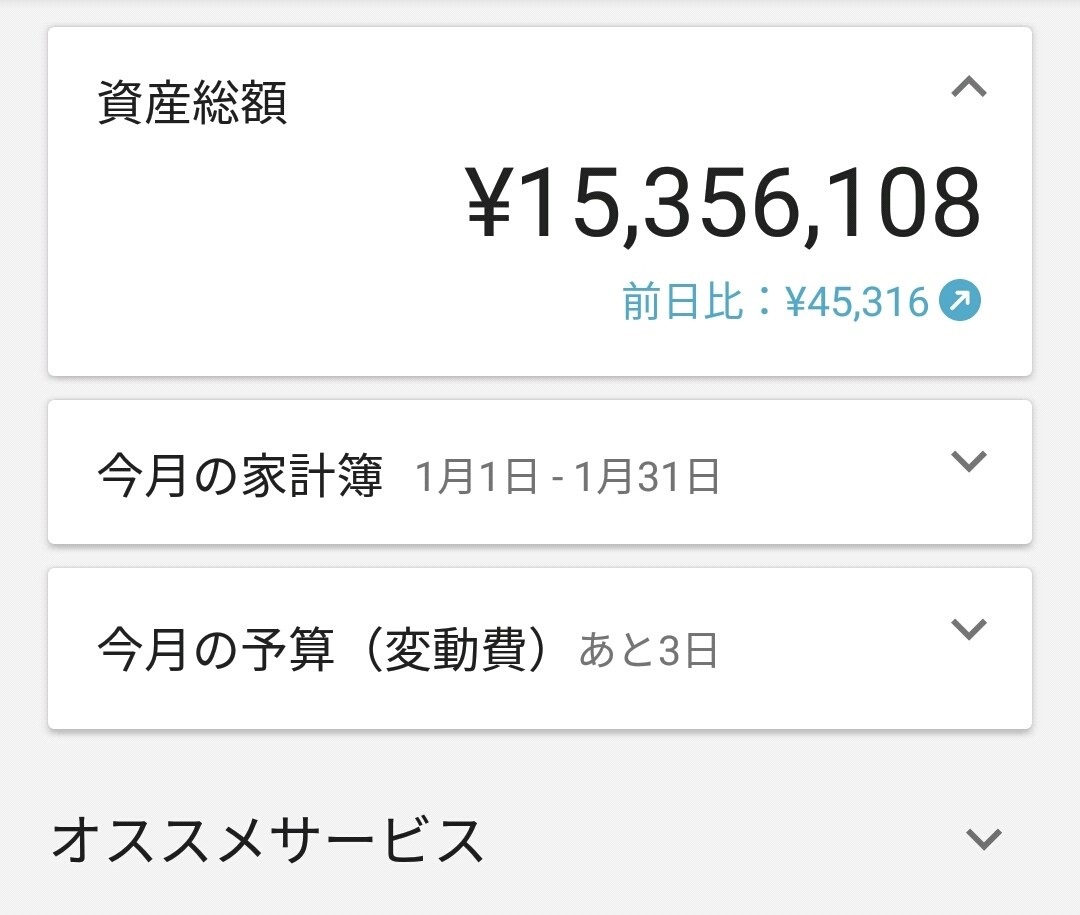Open the 今月の家計簿 title

tap(240, 478)
